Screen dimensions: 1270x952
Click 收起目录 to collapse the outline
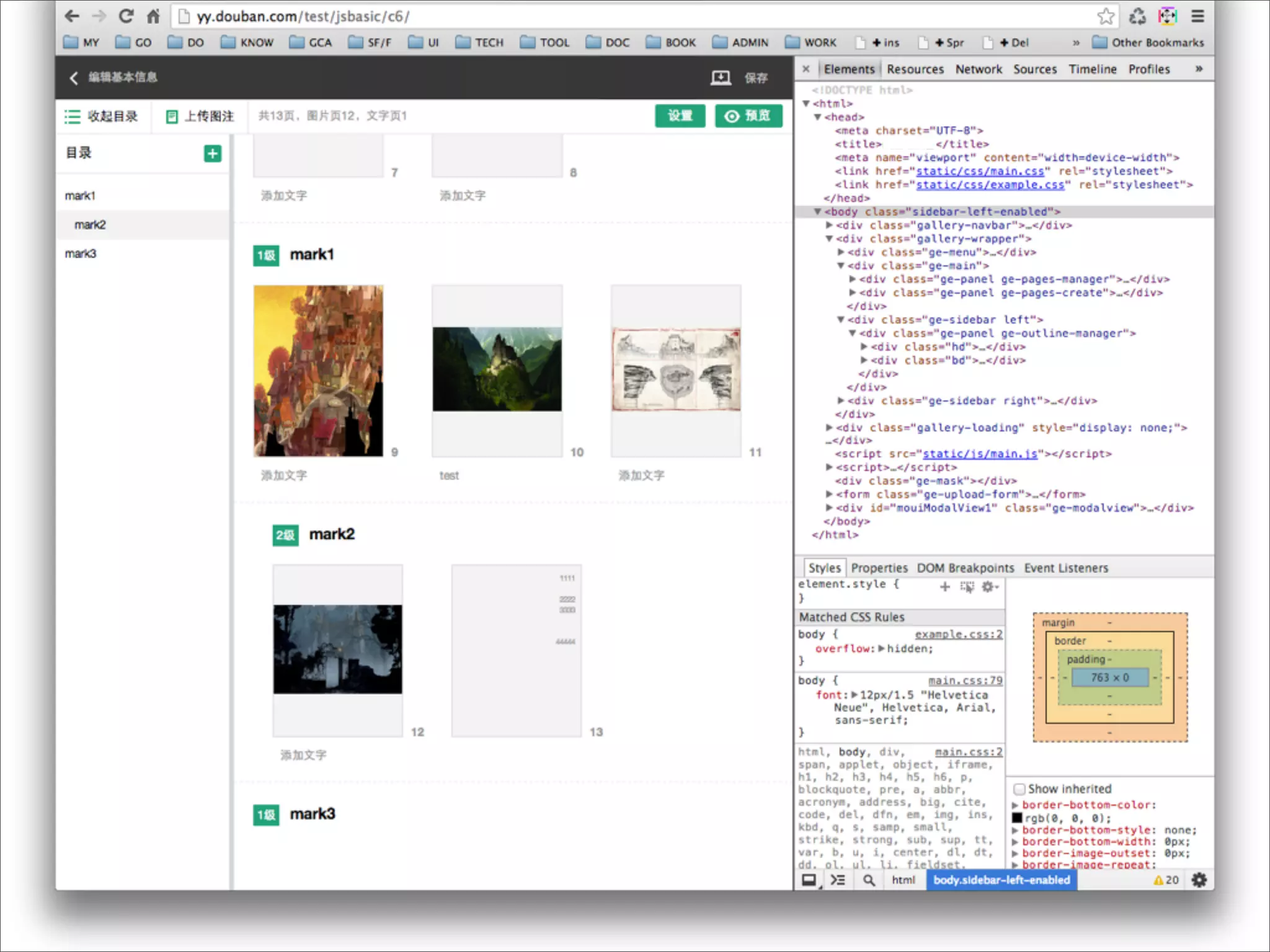[102, 117]
